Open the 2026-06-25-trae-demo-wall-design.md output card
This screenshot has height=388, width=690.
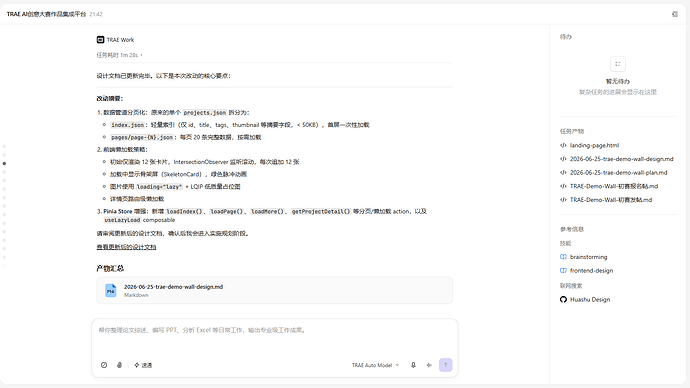click(x=275, y=290)
